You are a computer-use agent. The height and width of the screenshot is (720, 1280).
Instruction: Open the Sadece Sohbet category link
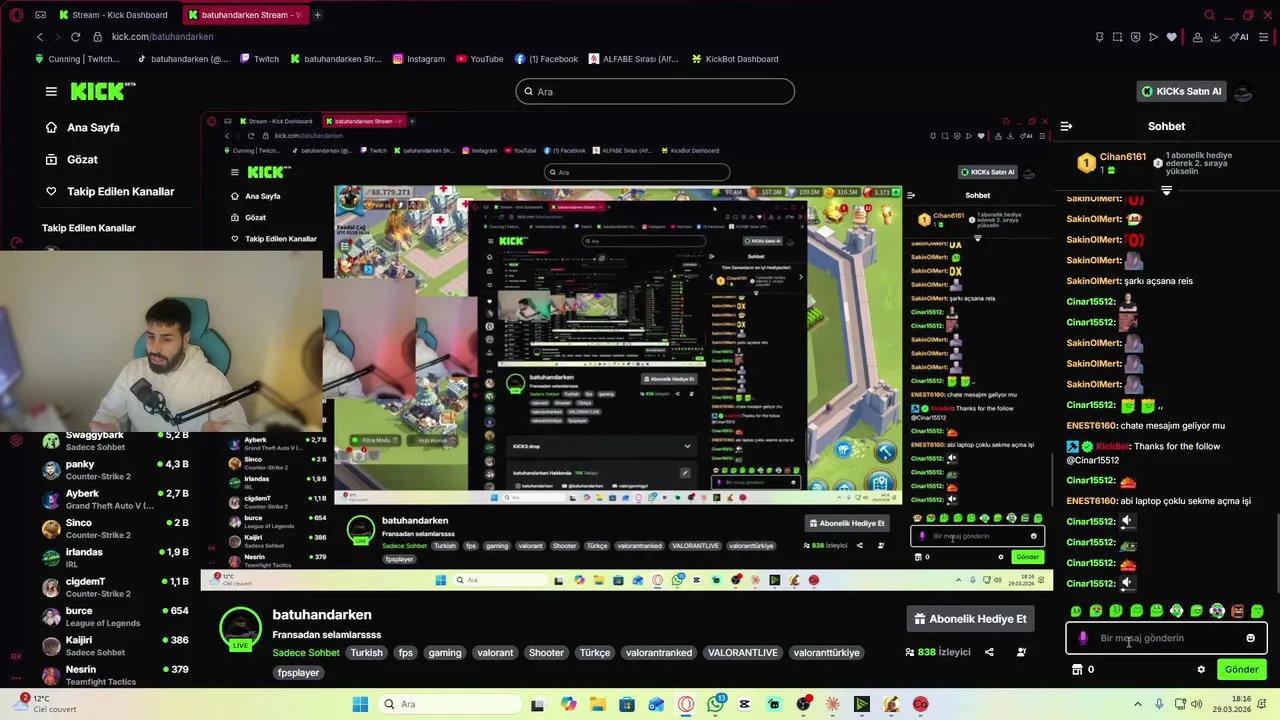306,653
